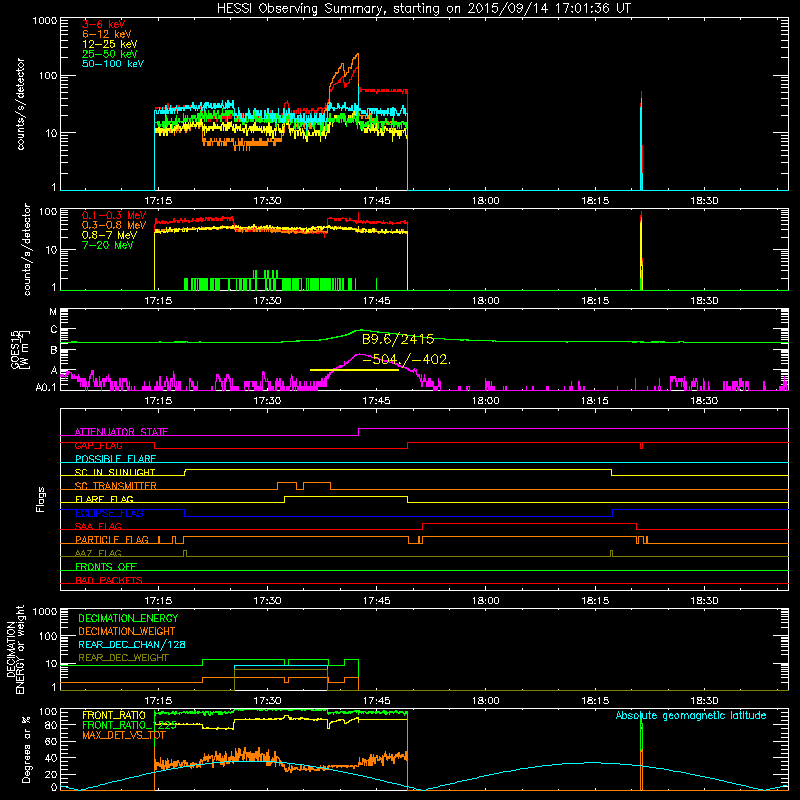Click the 0.8-7 MeV legend label
This screenshot has width=800, height=800.
tap(109, 235)
